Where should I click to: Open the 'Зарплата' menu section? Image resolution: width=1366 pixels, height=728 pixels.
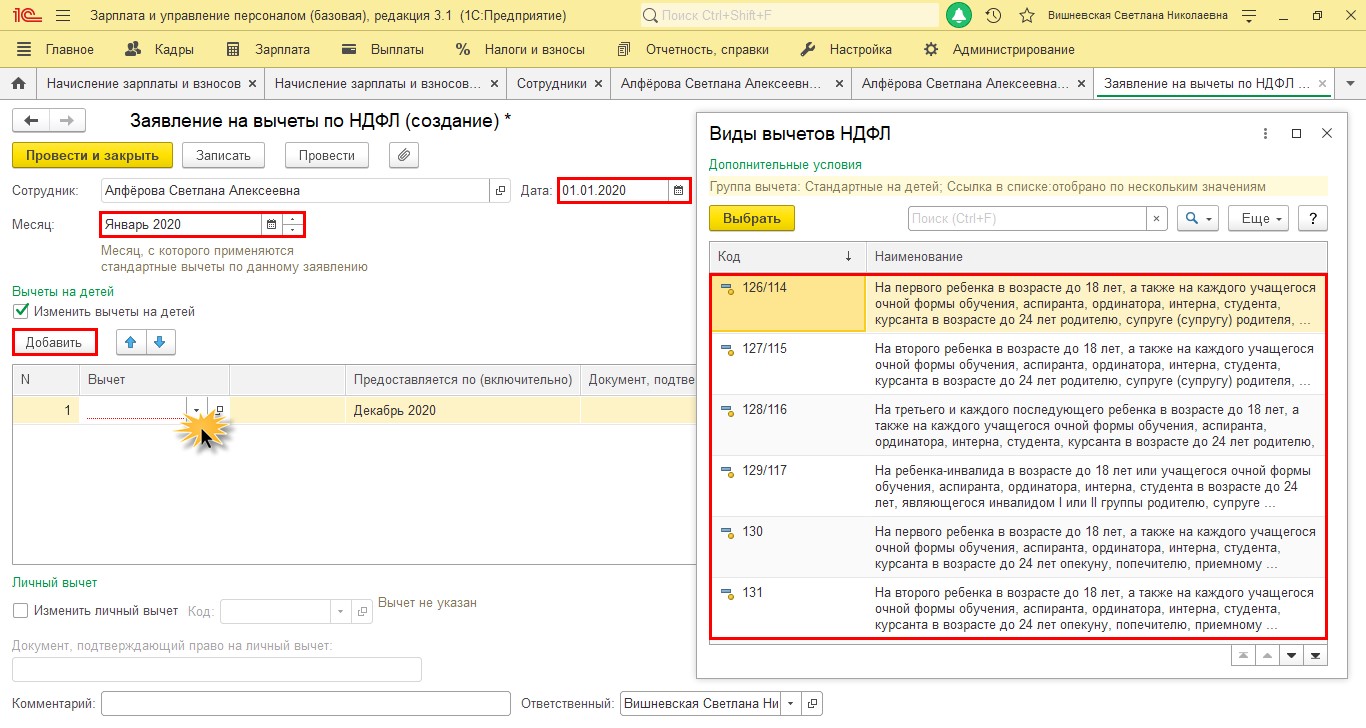(x=269, y=49)
